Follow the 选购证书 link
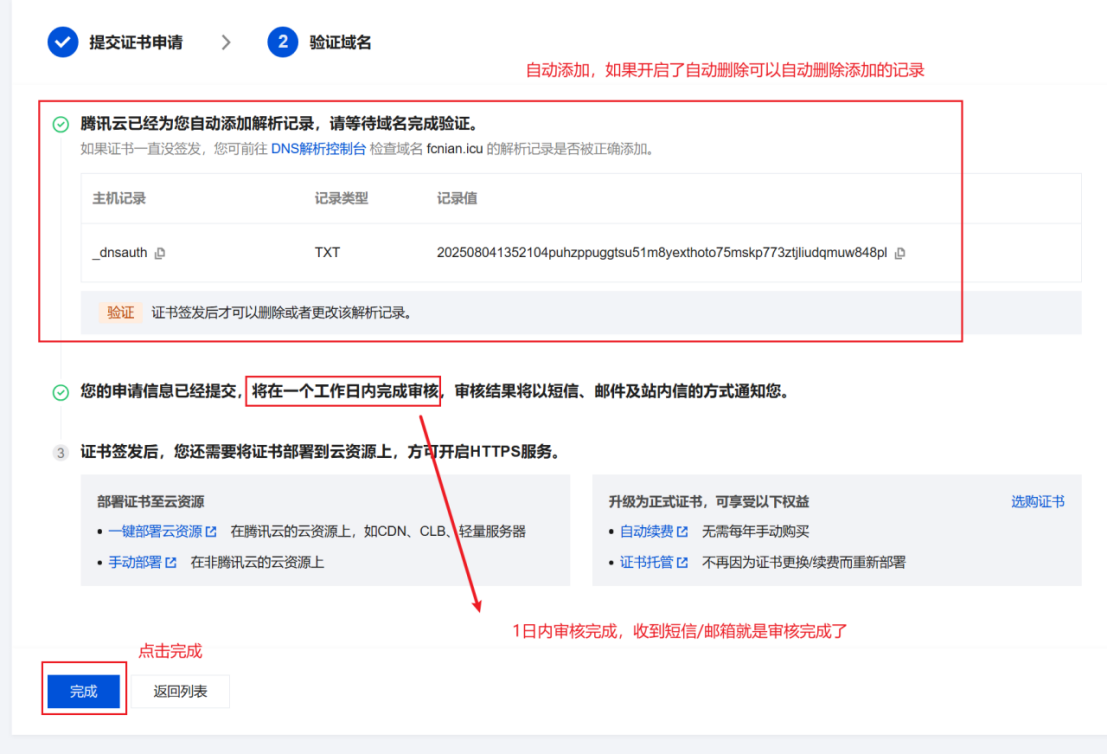This screenshot has width=1108, height=754. 1037,502
